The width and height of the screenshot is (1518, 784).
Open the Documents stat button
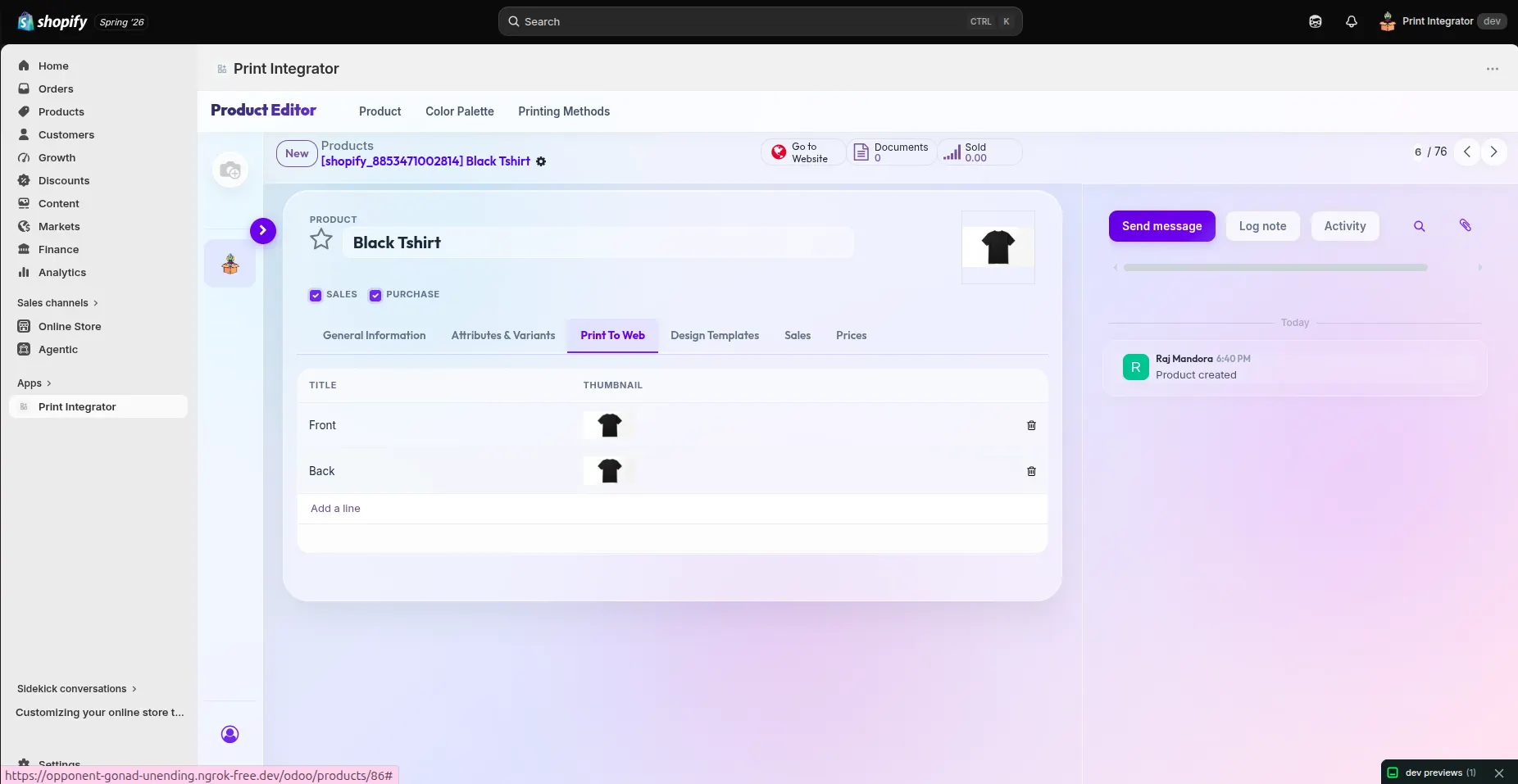pyautogui.click(x=892, y=152)
